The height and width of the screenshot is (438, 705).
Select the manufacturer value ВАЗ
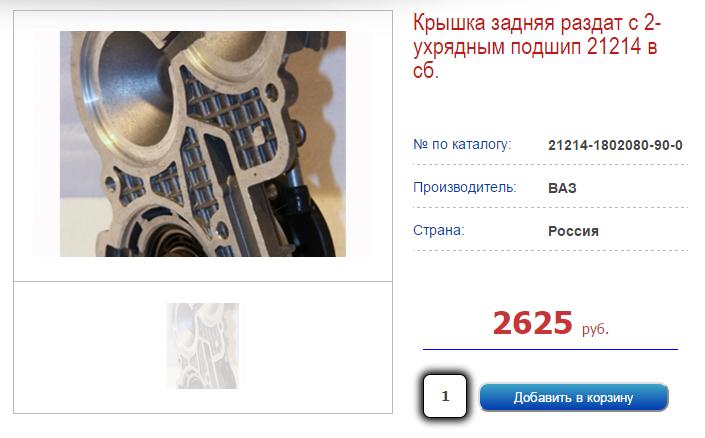562,188
